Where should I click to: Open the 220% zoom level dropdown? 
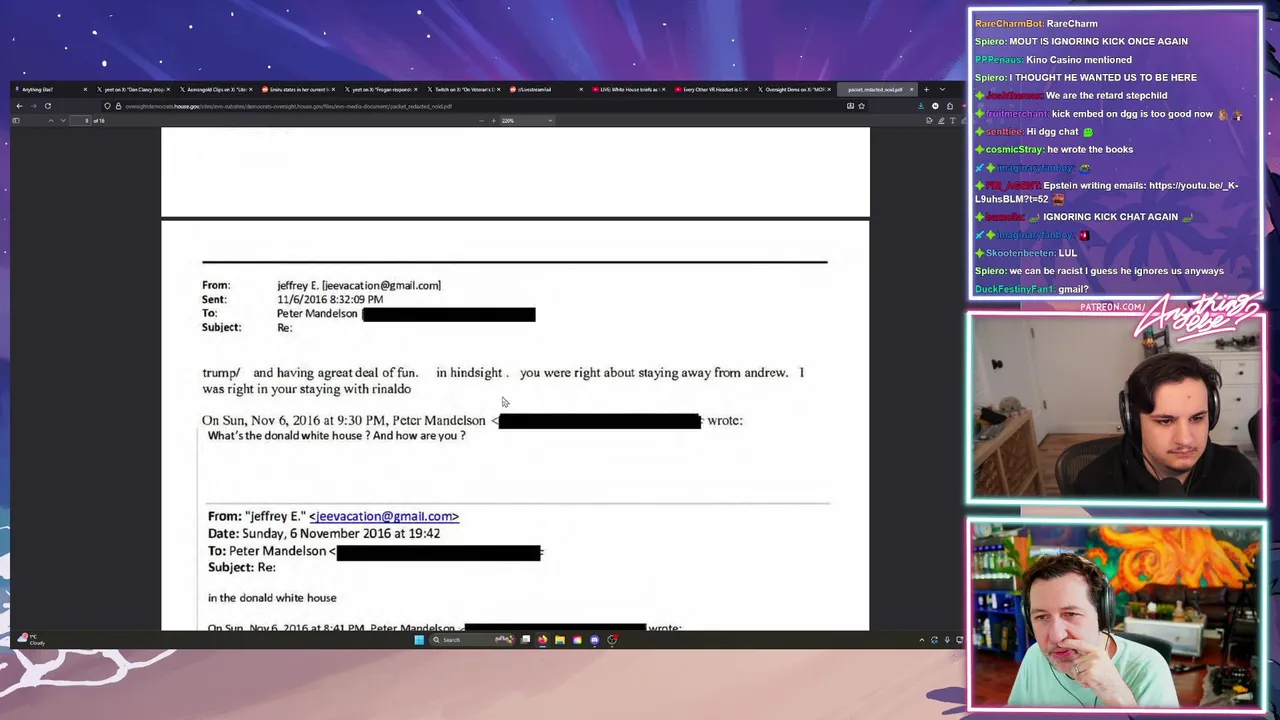pos(526,121)
